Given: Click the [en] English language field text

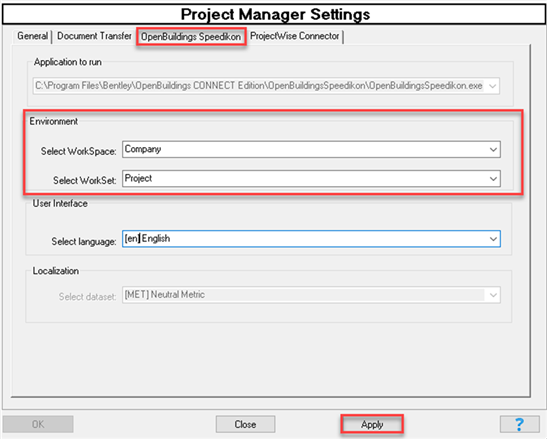Looking at the screenshot, I should [x=147, y=238].
